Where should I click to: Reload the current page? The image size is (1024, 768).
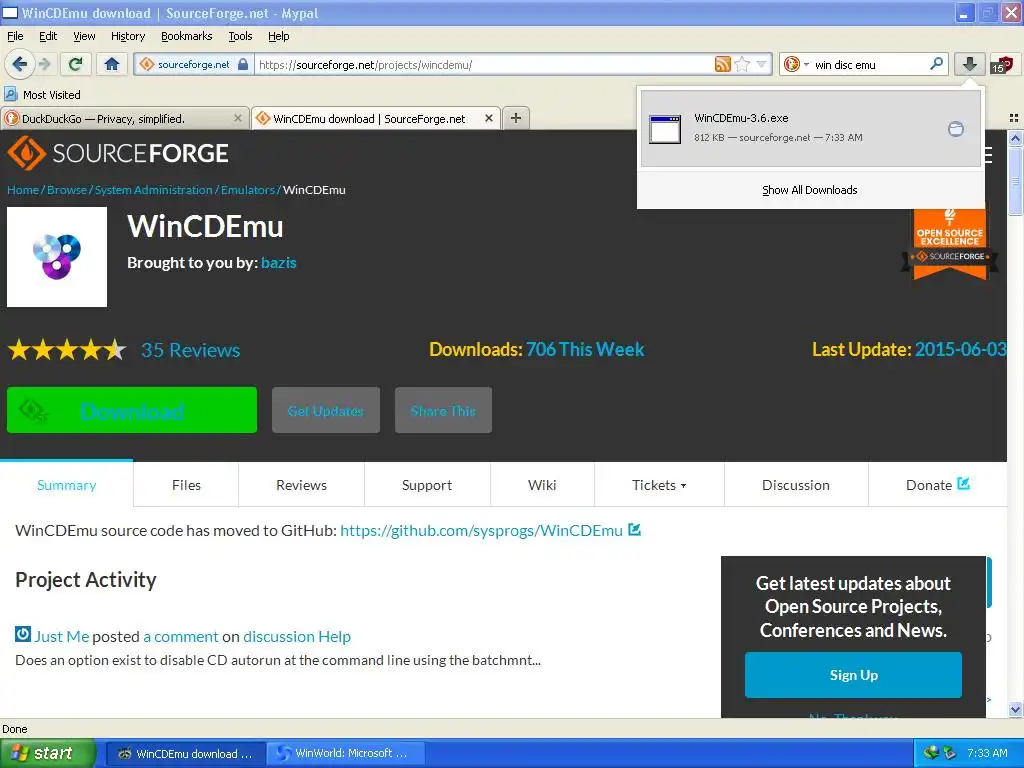point(75,64)
